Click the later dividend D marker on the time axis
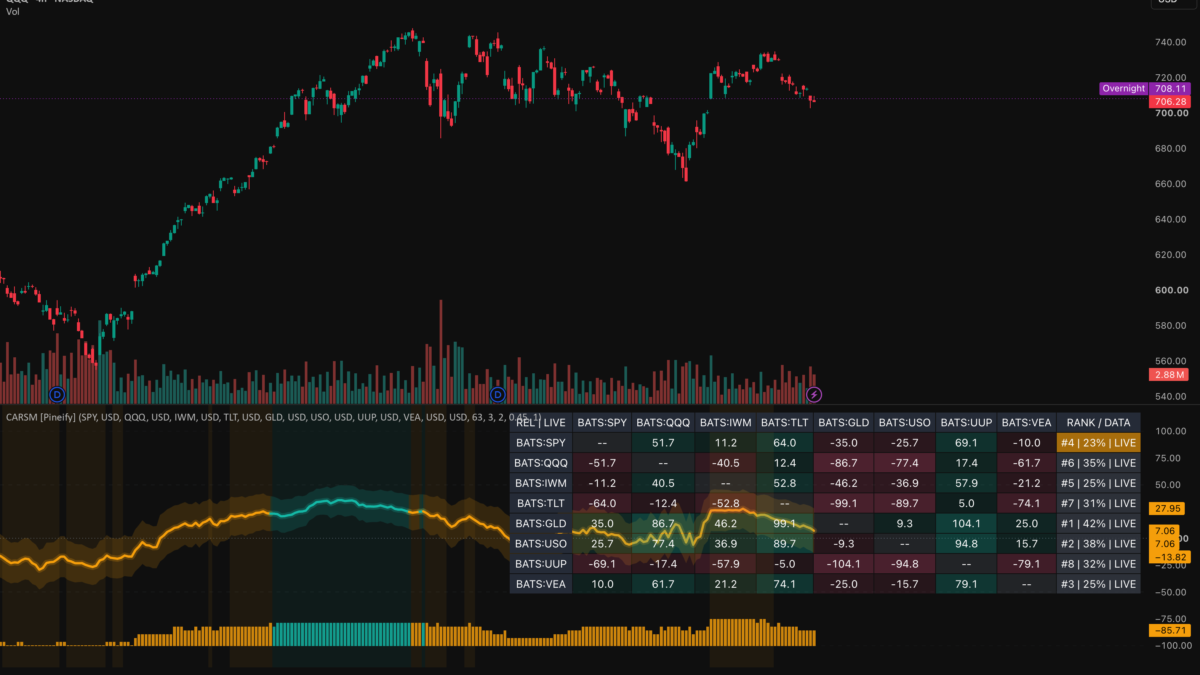1200x675 pixels. point(499,394)
